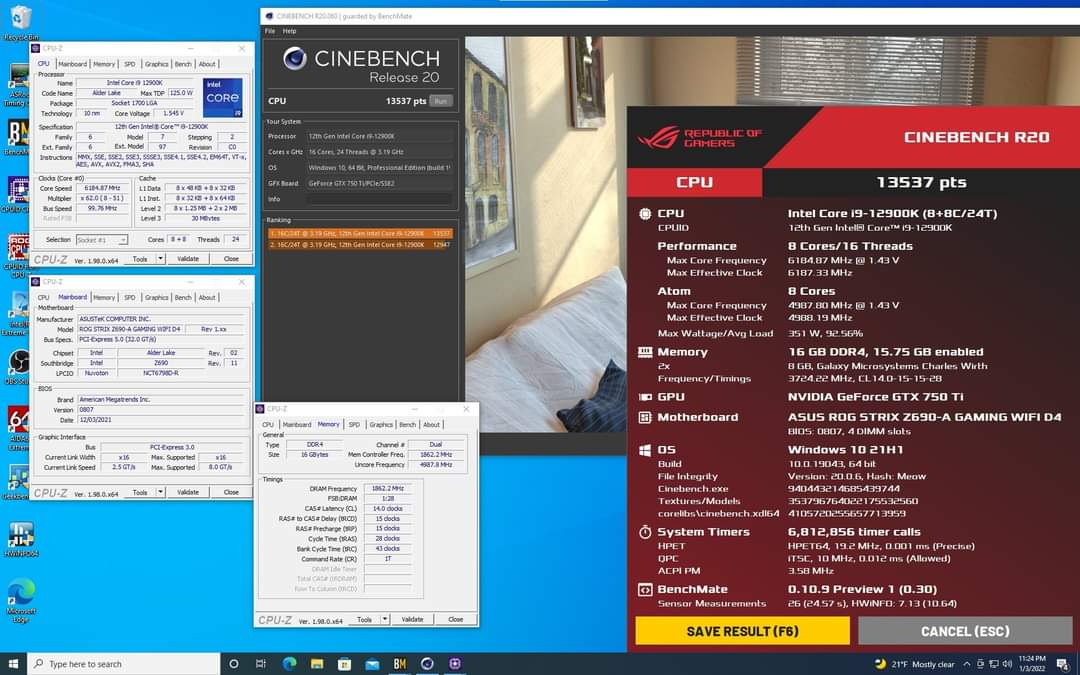1080x675 pixels.
Task: Click GFX Board value GeForce GTX 750 Ti
Action: (380, 183)
